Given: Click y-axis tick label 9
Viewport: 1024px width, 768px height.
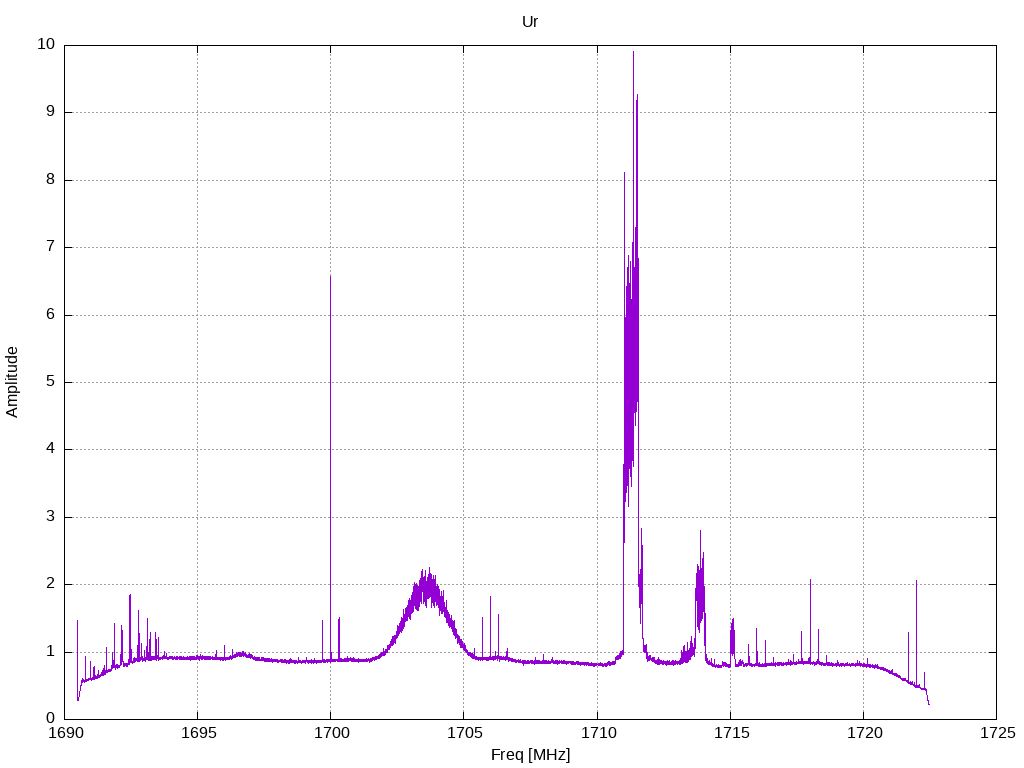Looking at the screenshot, I should point(50,112).
